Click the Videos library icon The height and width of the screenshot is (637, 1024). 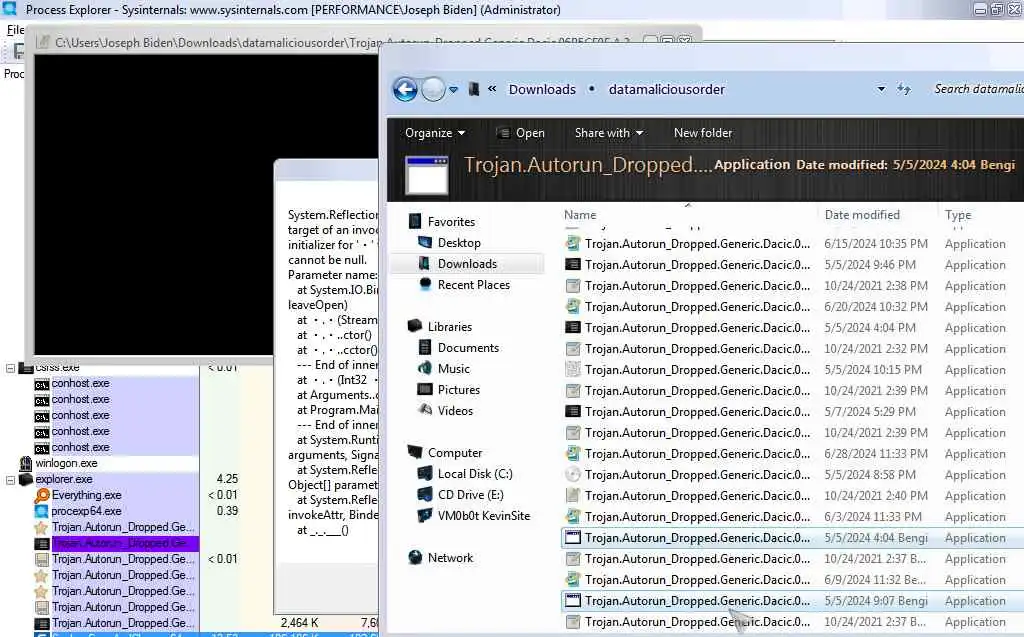click(425, 410)
